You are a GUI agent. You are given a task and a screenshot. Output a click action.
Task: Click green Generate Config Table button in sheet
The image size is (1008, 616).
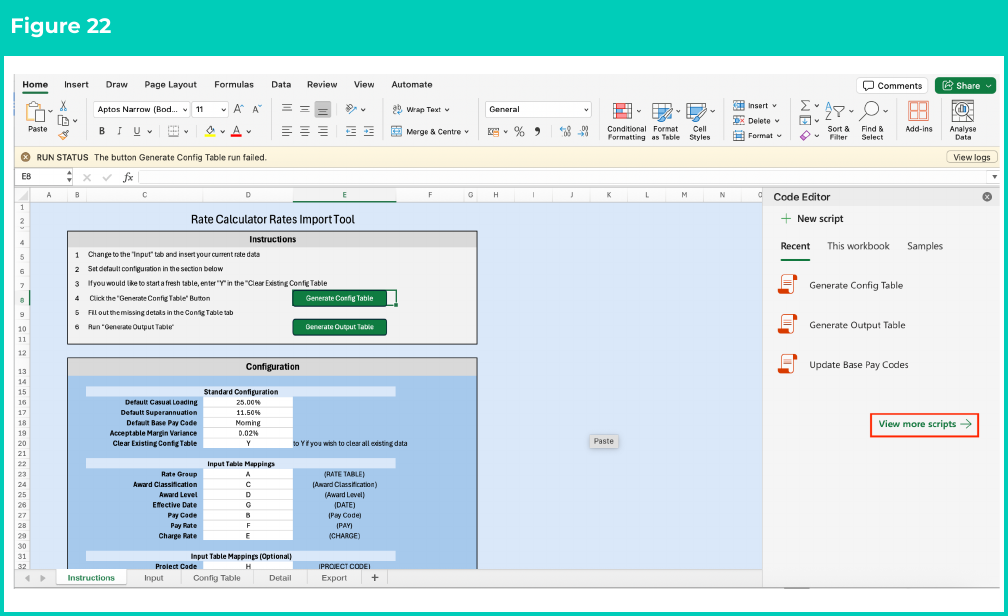click(x=339, y=298)
